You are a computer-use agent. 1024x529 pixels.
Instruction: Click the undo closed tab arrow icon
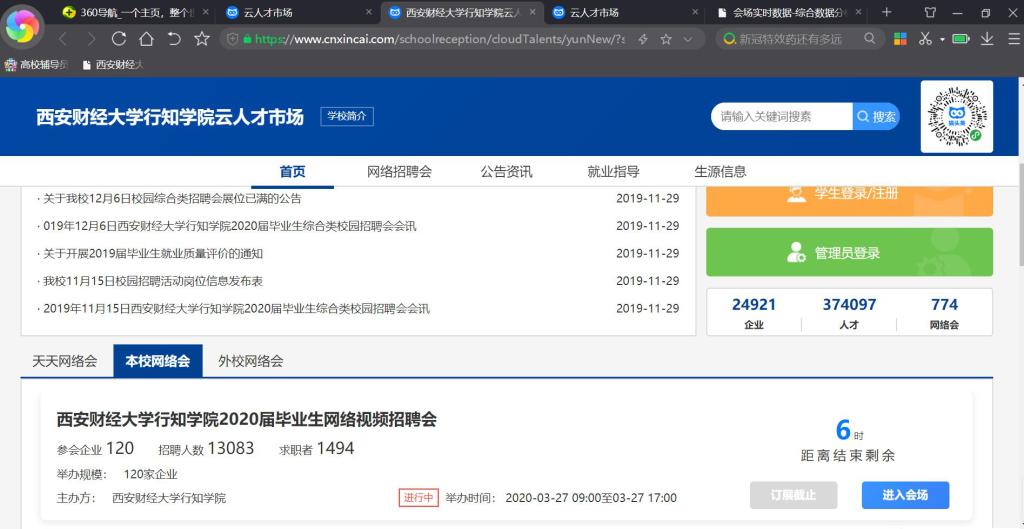[x=174, y=39]
